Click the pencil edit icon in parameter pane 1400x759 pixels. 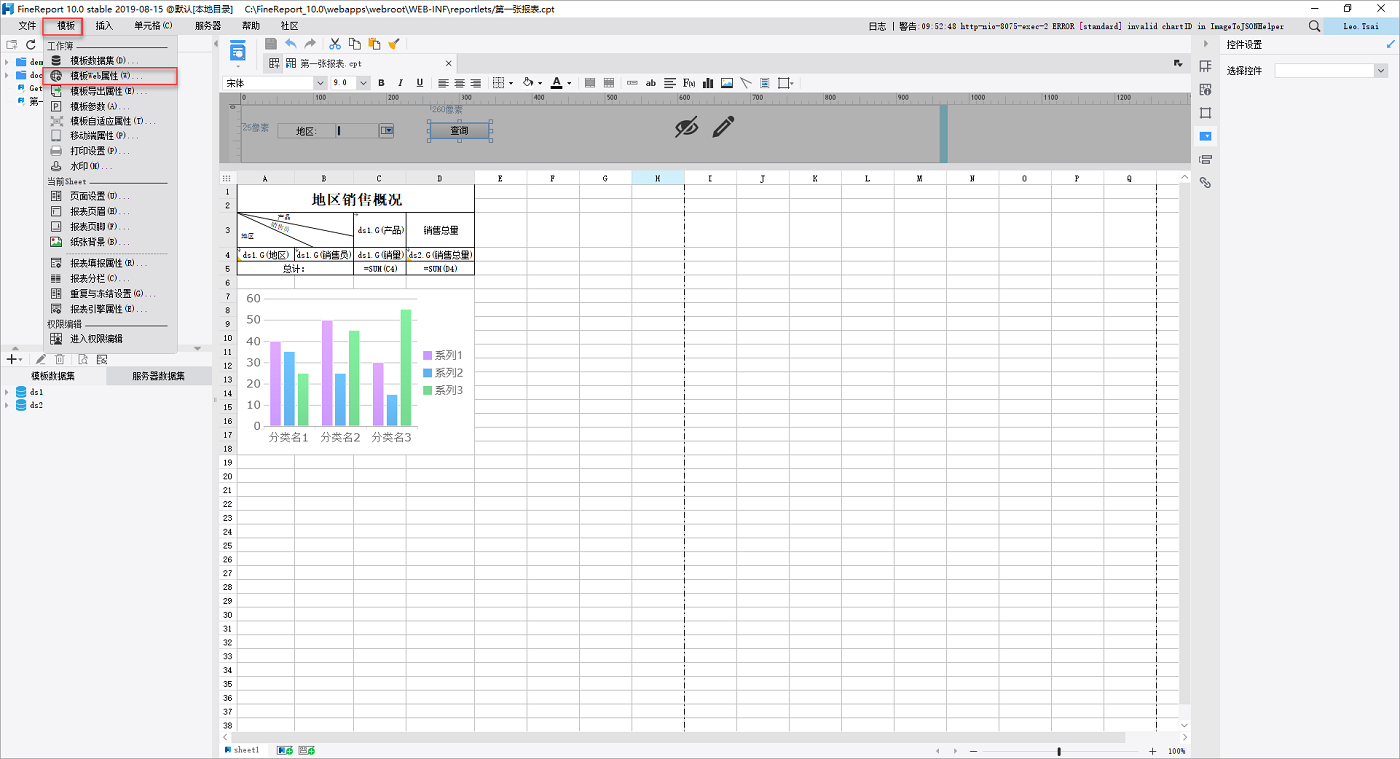coord(723,127)
